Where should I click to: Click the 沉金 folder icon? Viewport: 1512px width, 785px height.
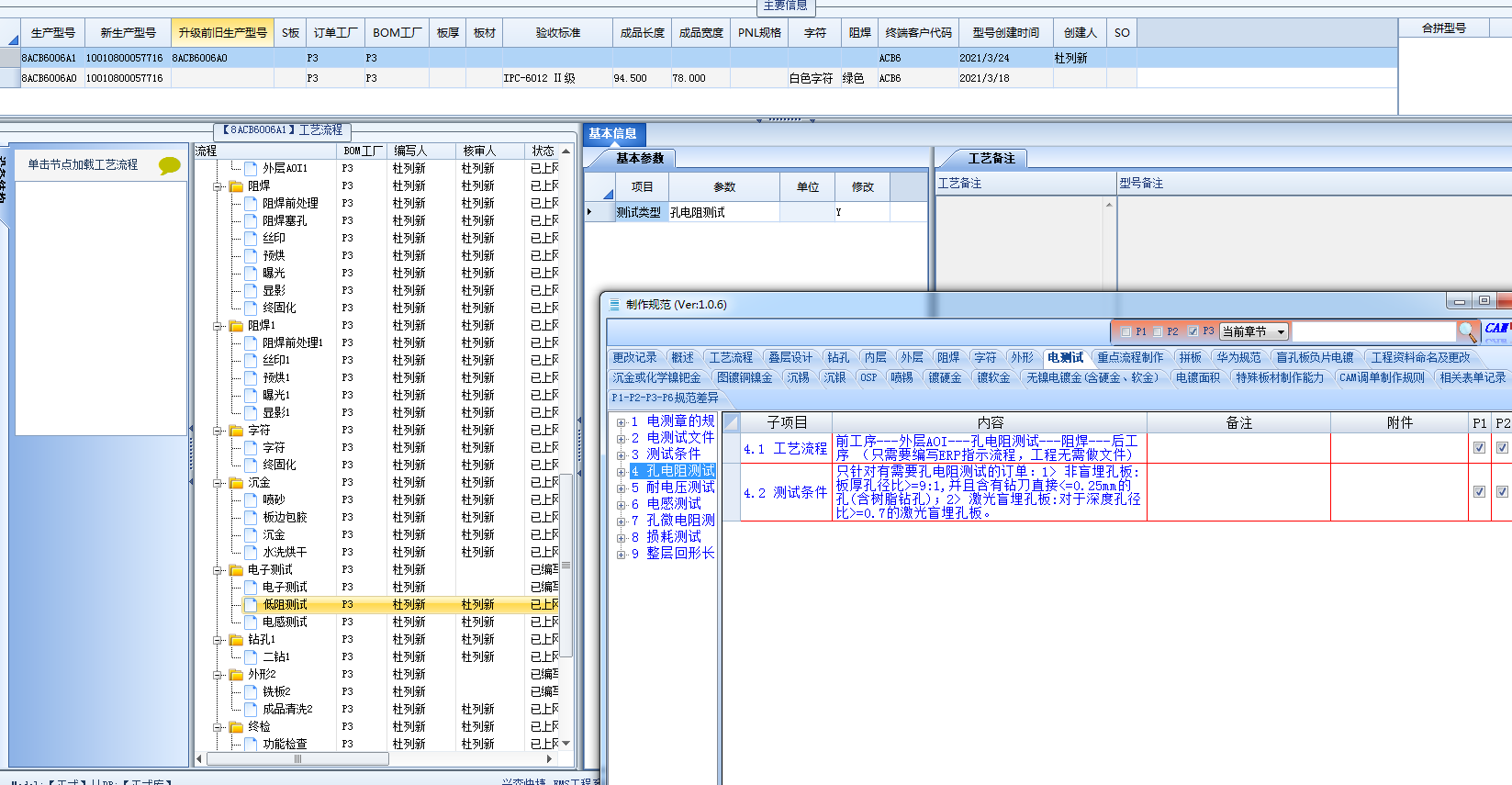click(x=236, y=482)
